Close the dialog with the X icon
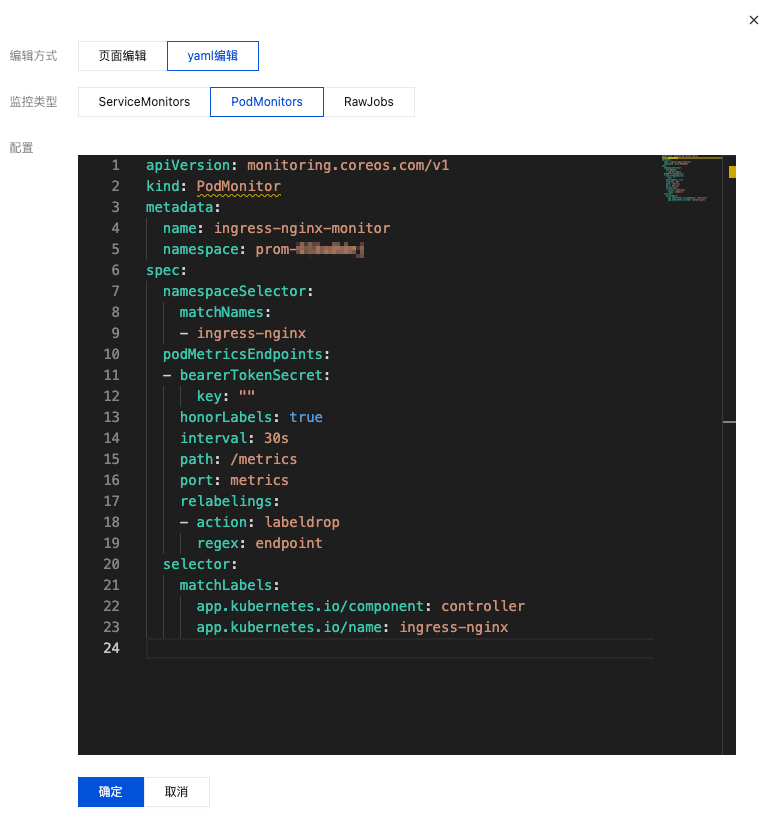The height and width of the screenshot is (822, 774). [x=754, y=20]
